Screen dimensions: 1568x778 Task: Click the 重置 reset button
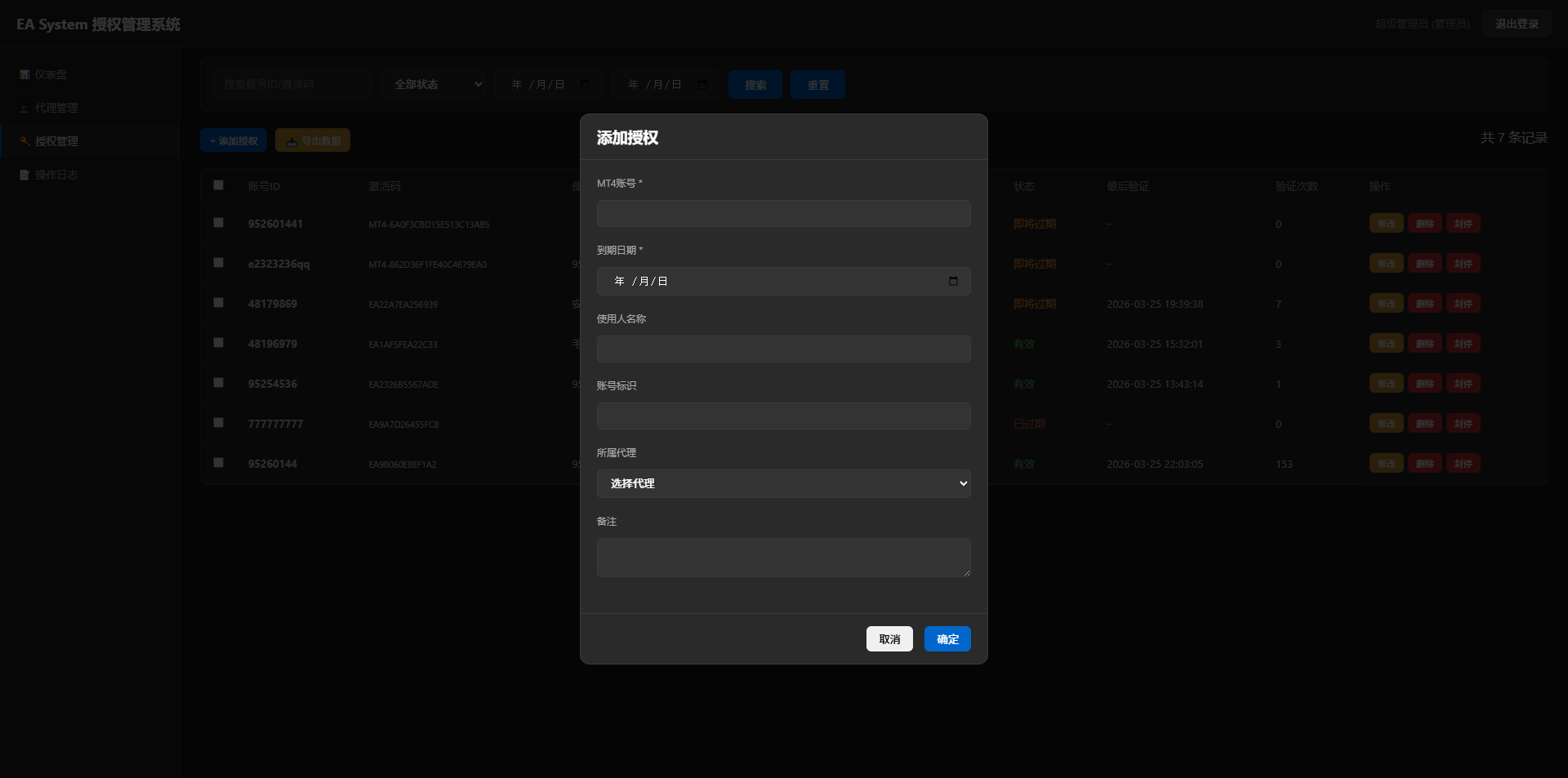(817, 85)
